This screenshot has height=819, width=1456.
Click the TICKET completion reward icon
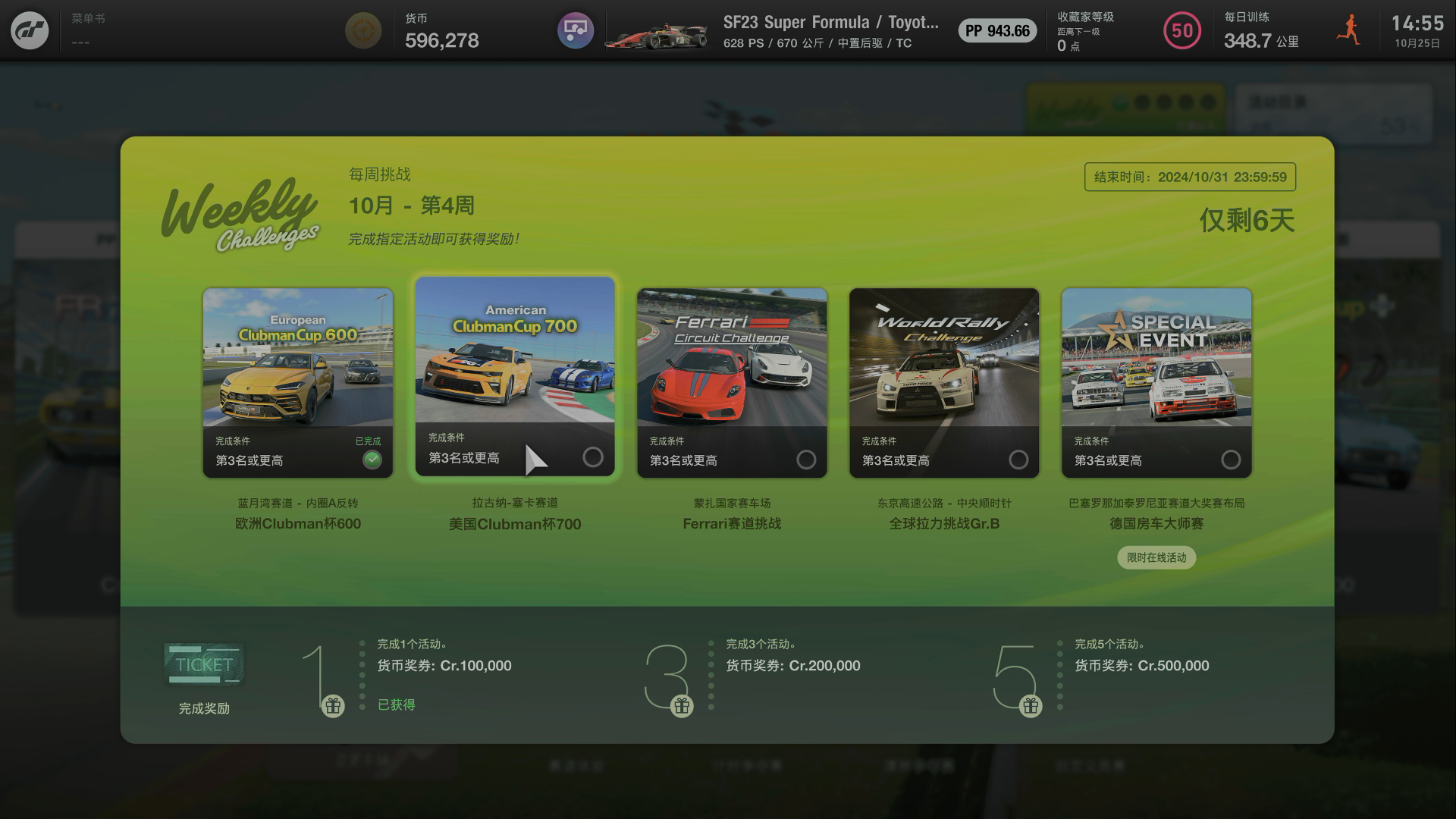point(204,664)
